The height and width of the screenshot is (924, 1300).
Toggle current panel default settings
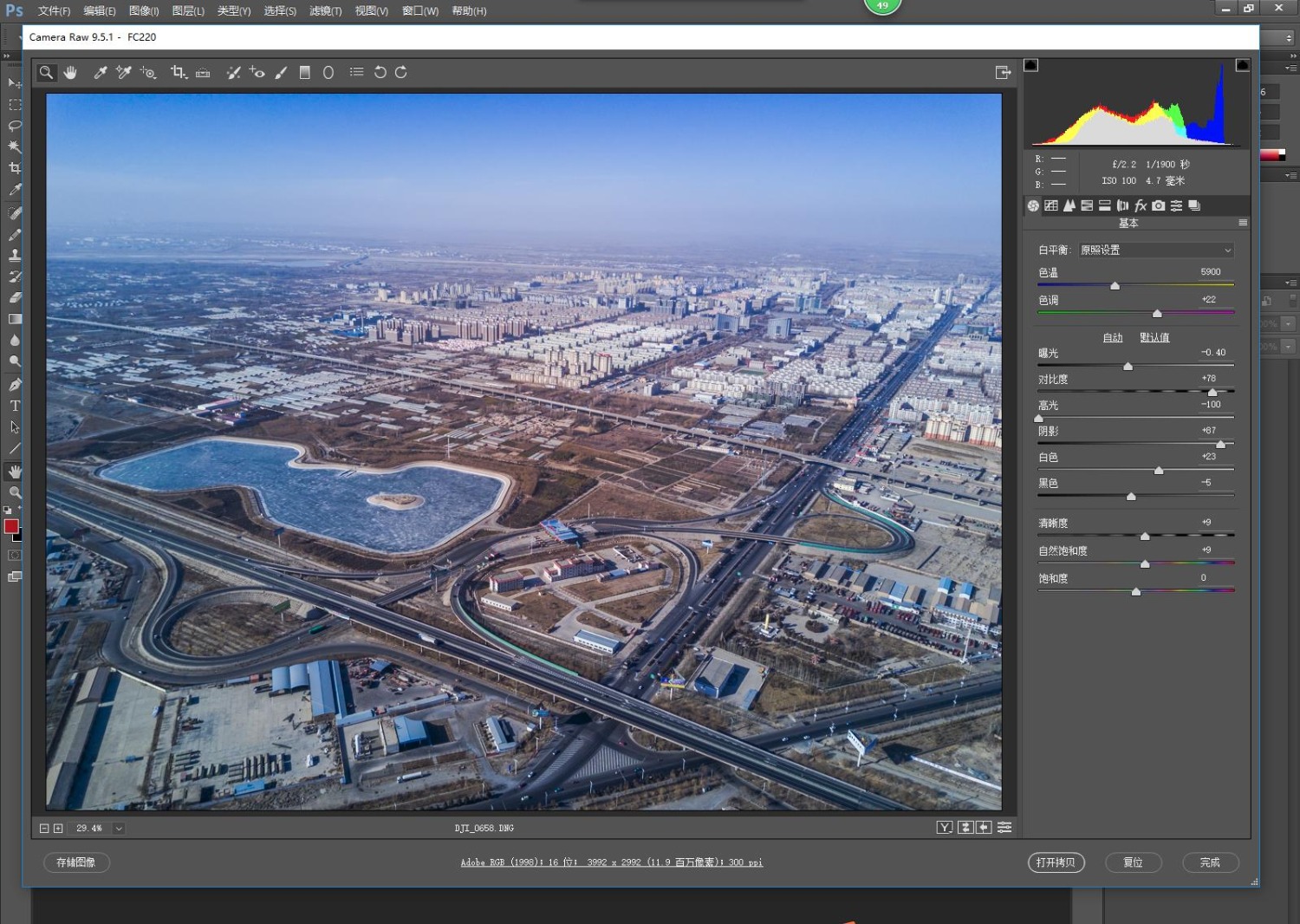(1004, 828)
